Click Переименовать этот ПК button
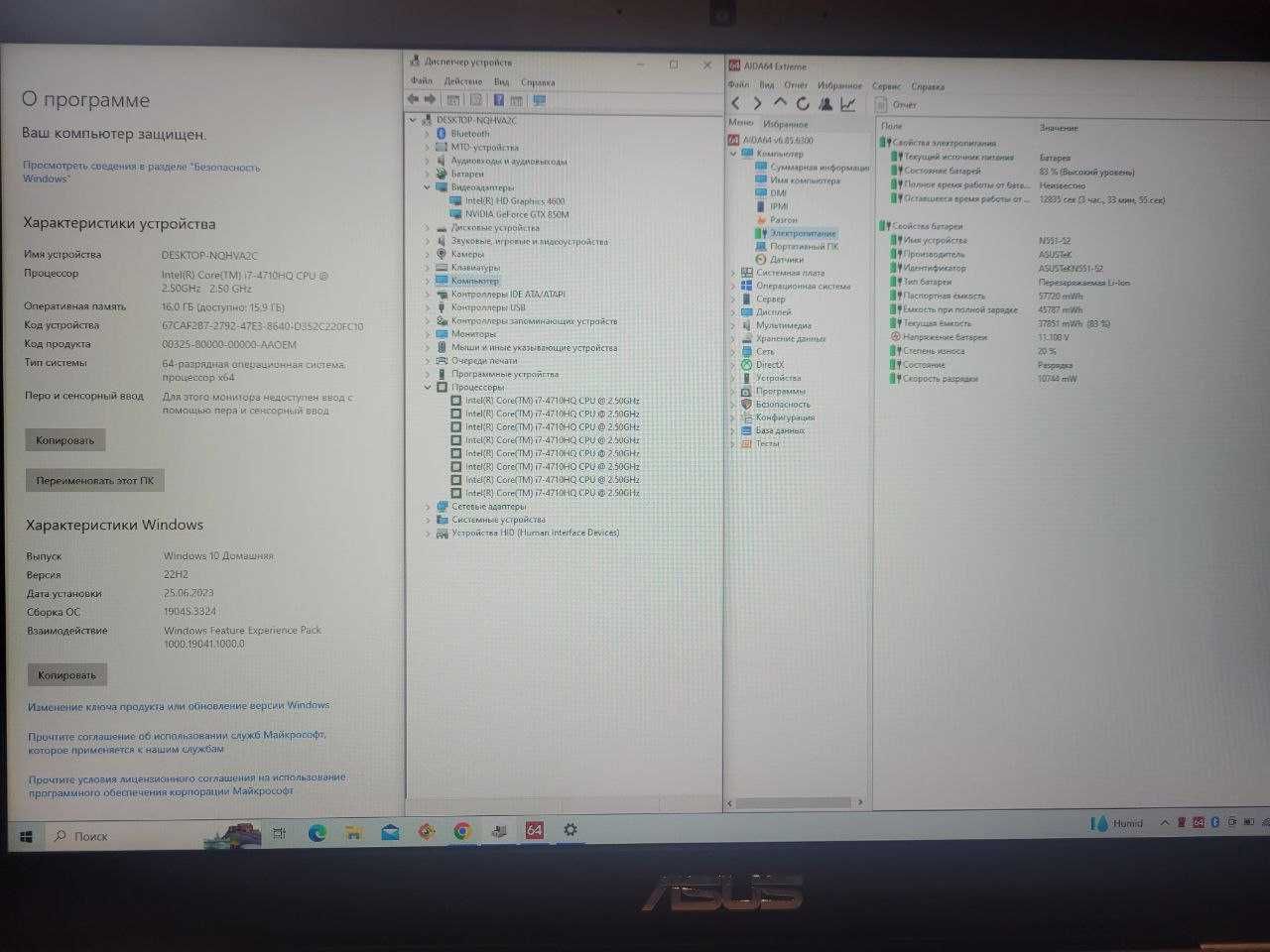The width and height of the screenshot is (1270, 952). pos(95,481)
